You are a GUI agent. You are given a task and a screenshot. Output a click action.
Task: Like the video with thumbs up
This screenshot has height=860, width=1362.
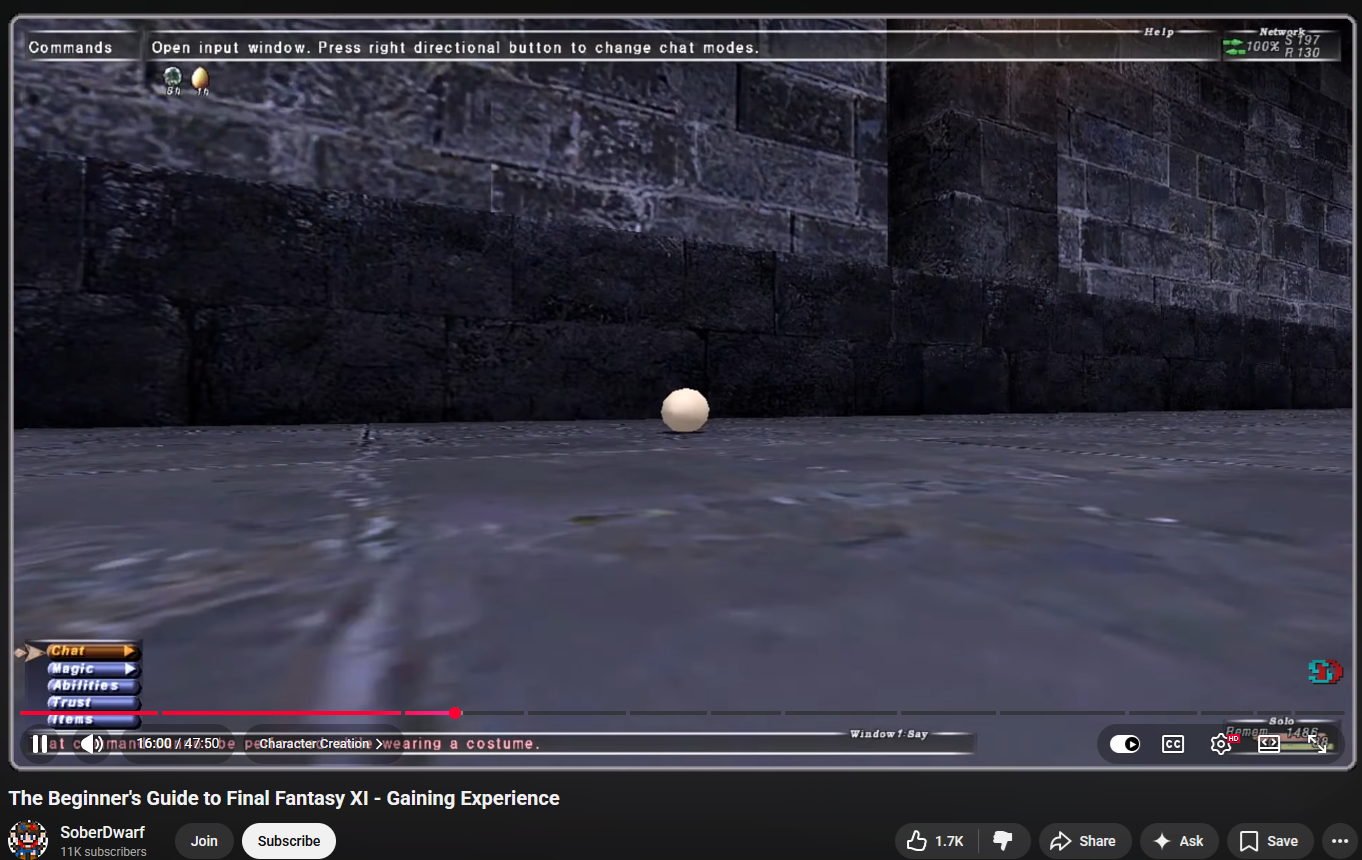coord(935,841)
